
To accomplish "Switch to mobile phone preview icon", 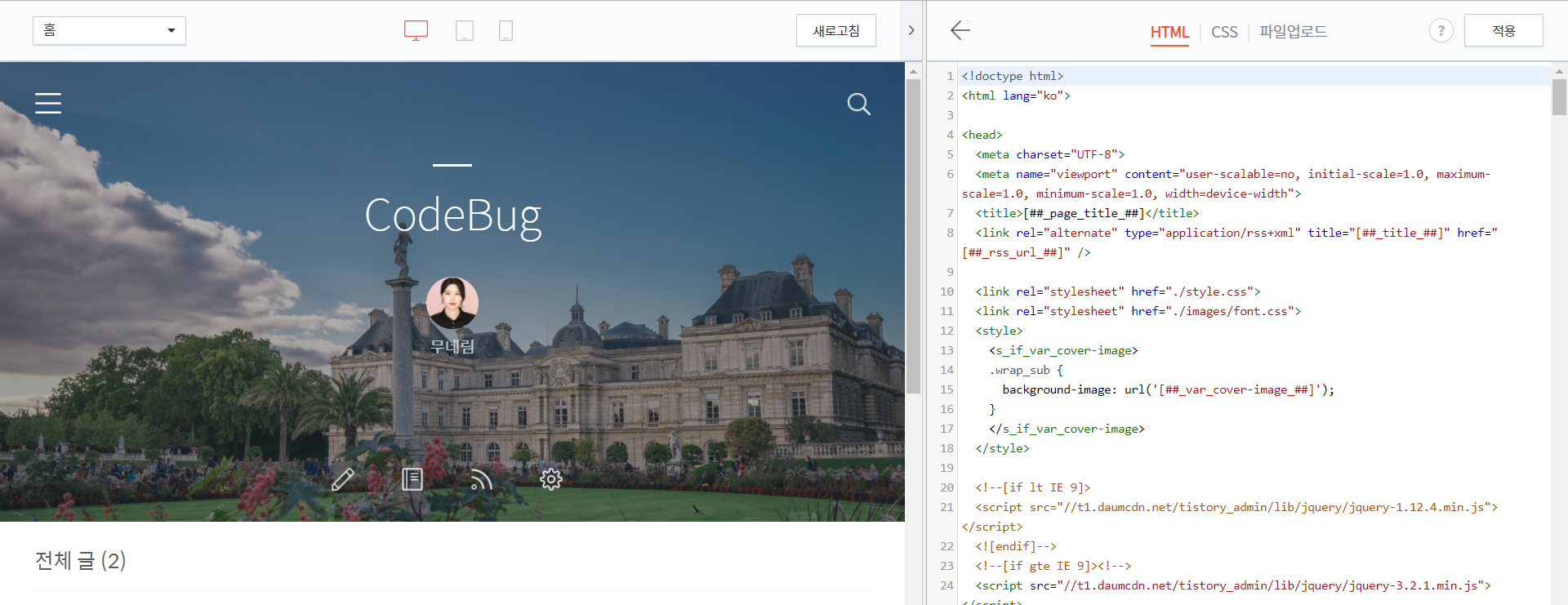I will [x=506, y=31].
